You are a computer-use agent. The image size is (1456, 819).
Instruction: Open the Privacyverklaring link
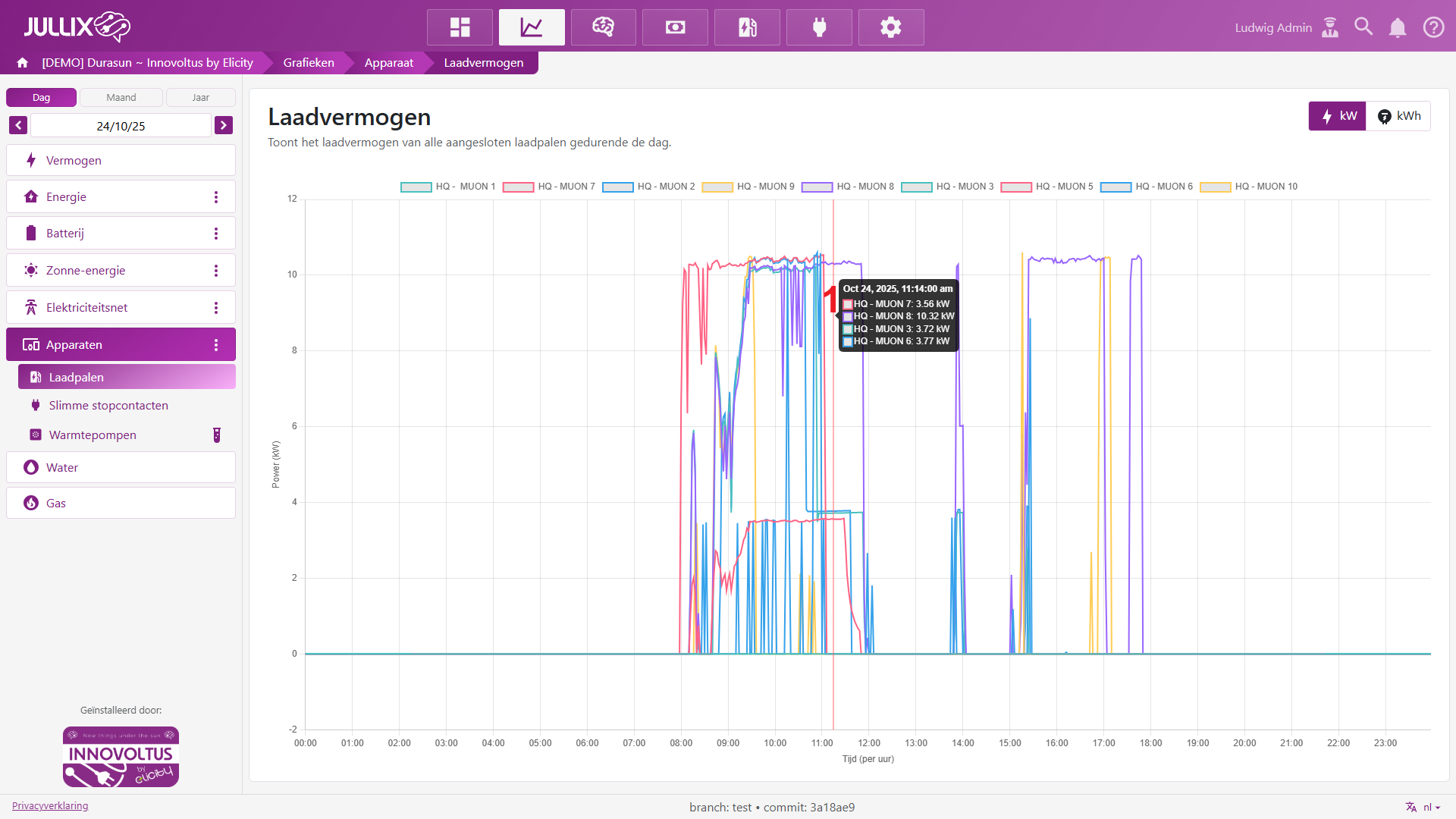coord(50,805)
